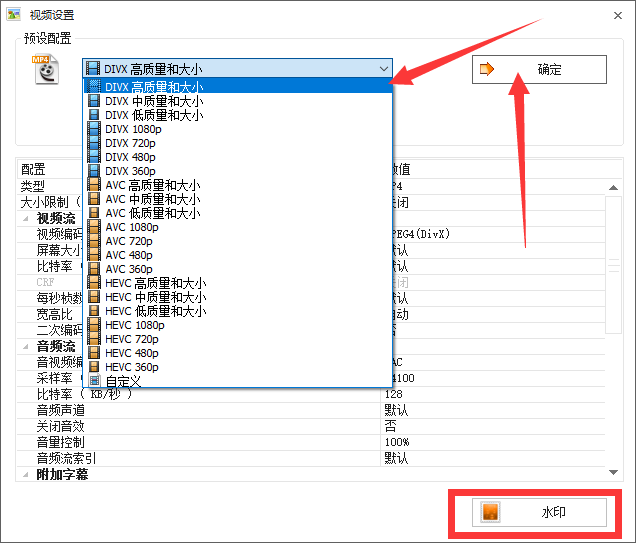Select DIVX 高质量和大小 in the list
The image size is (636, 543).
[x=238, y=86]
